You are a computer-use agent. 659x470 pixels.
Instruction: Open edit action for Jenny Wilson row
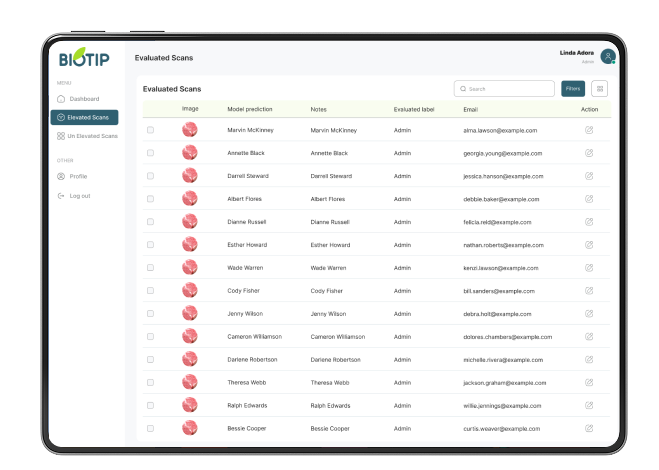click(589, 314)
